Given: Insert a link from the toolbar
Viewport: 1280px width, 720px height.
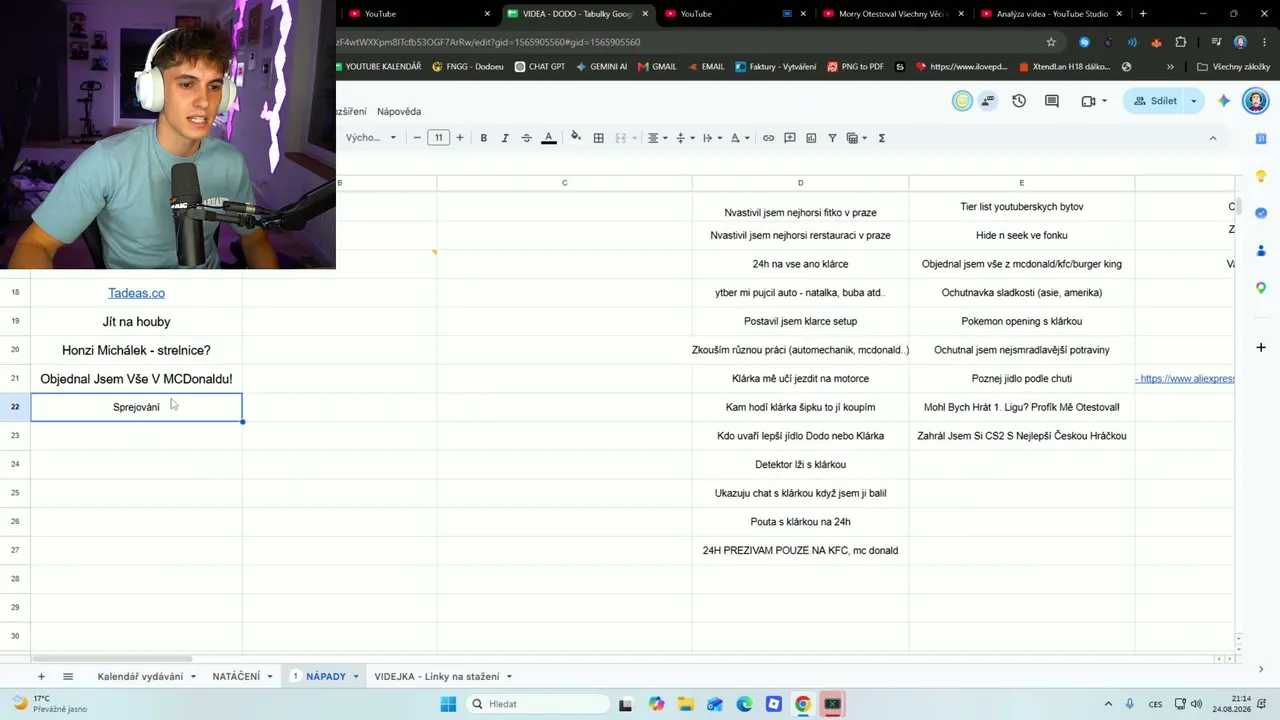Looking at the screenshot, I should 768,138.
